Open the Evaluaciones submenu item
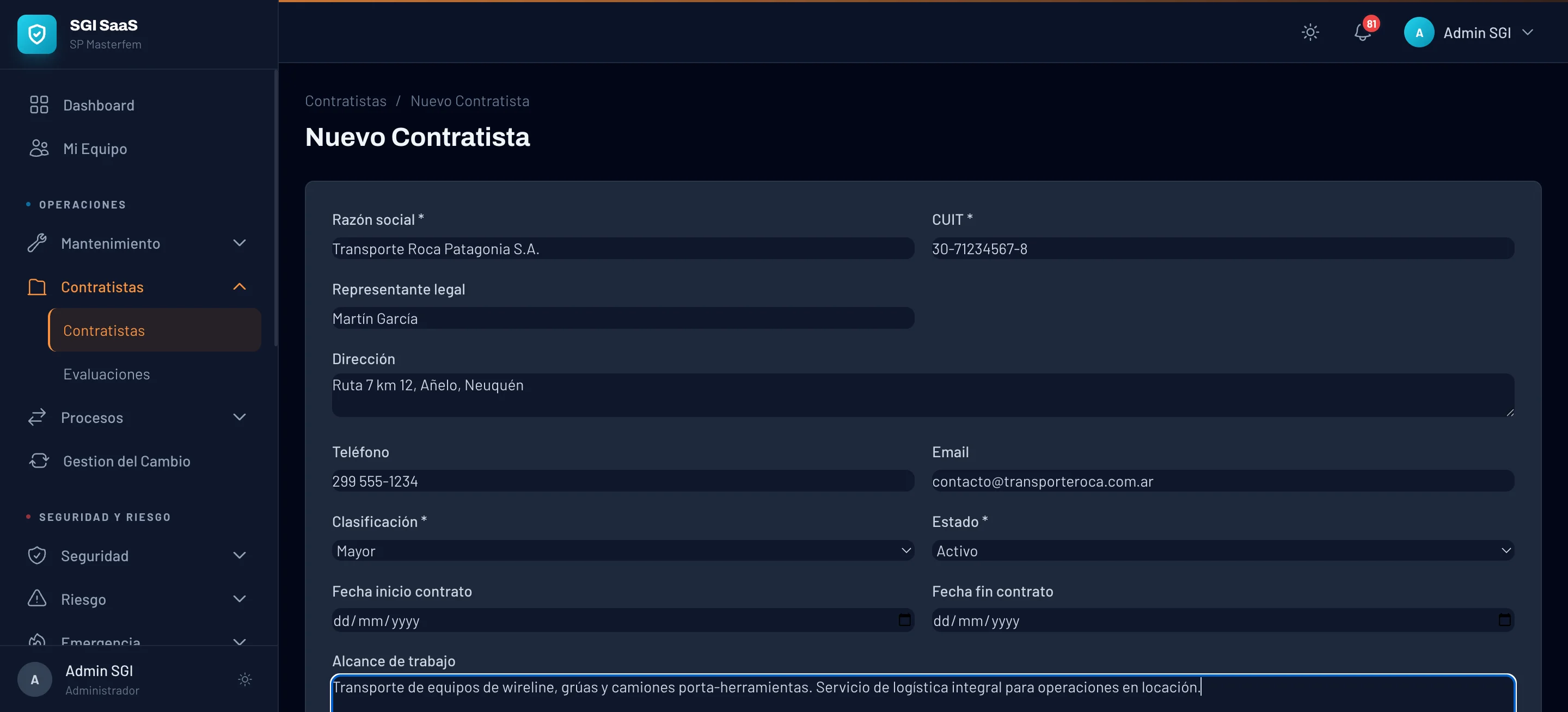Screen dimensions: 1568x712 pos(107,375)
